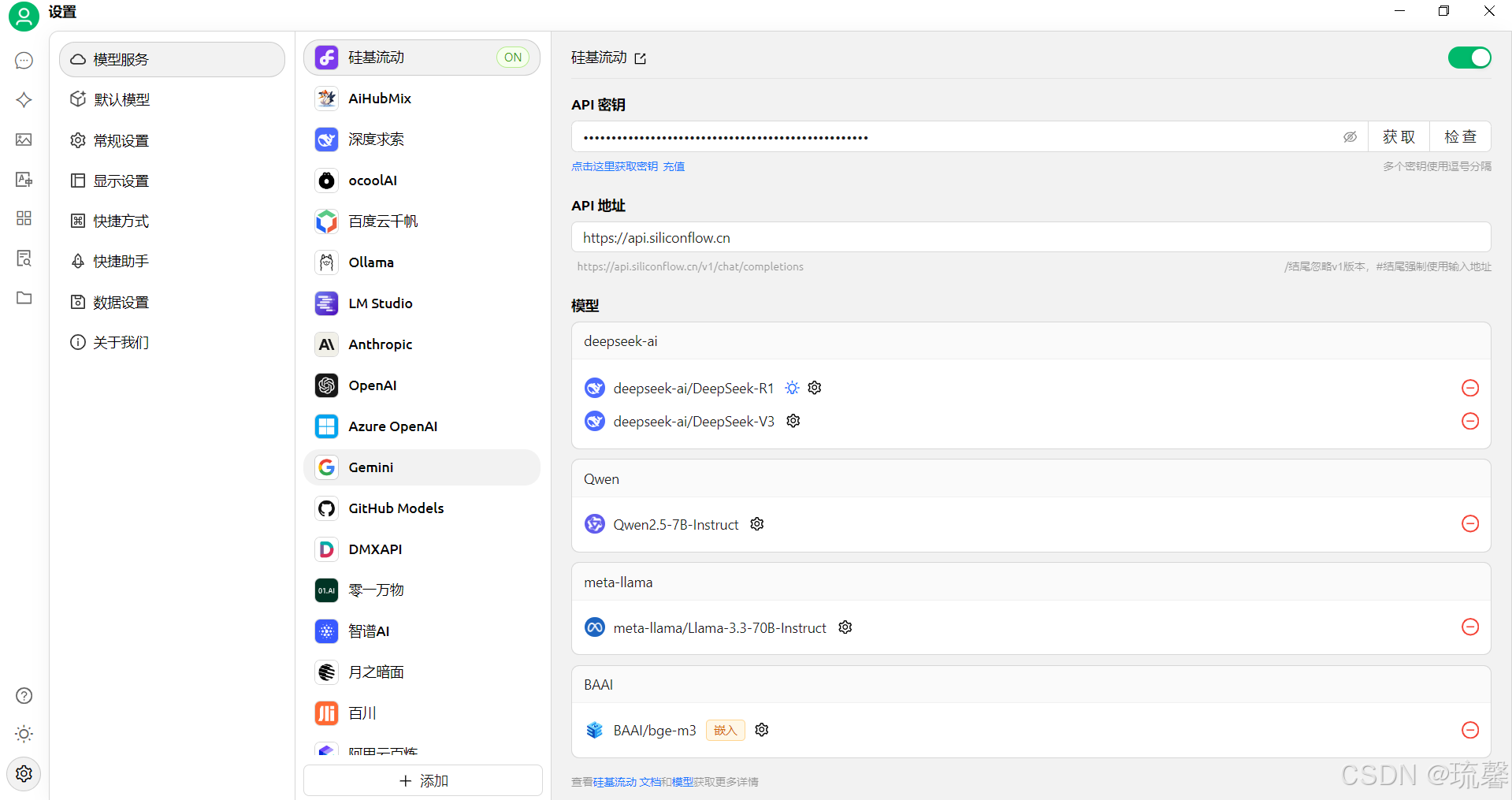This screenshot has width=1512, height=800.
Task: Remove the BAAI/bge-m3 model
Action: pyautogui.click(x=1470, y=730)
